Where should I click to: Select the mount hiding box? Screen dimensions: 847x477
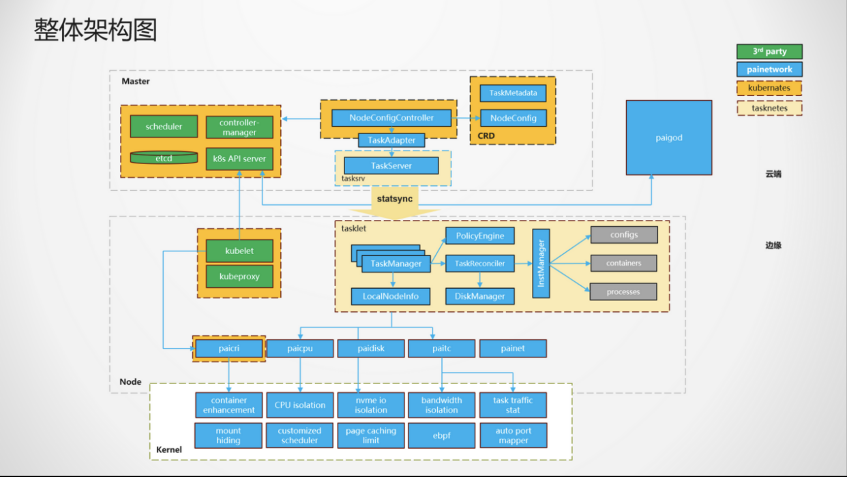pyautogui.click(x=228, y=435)
